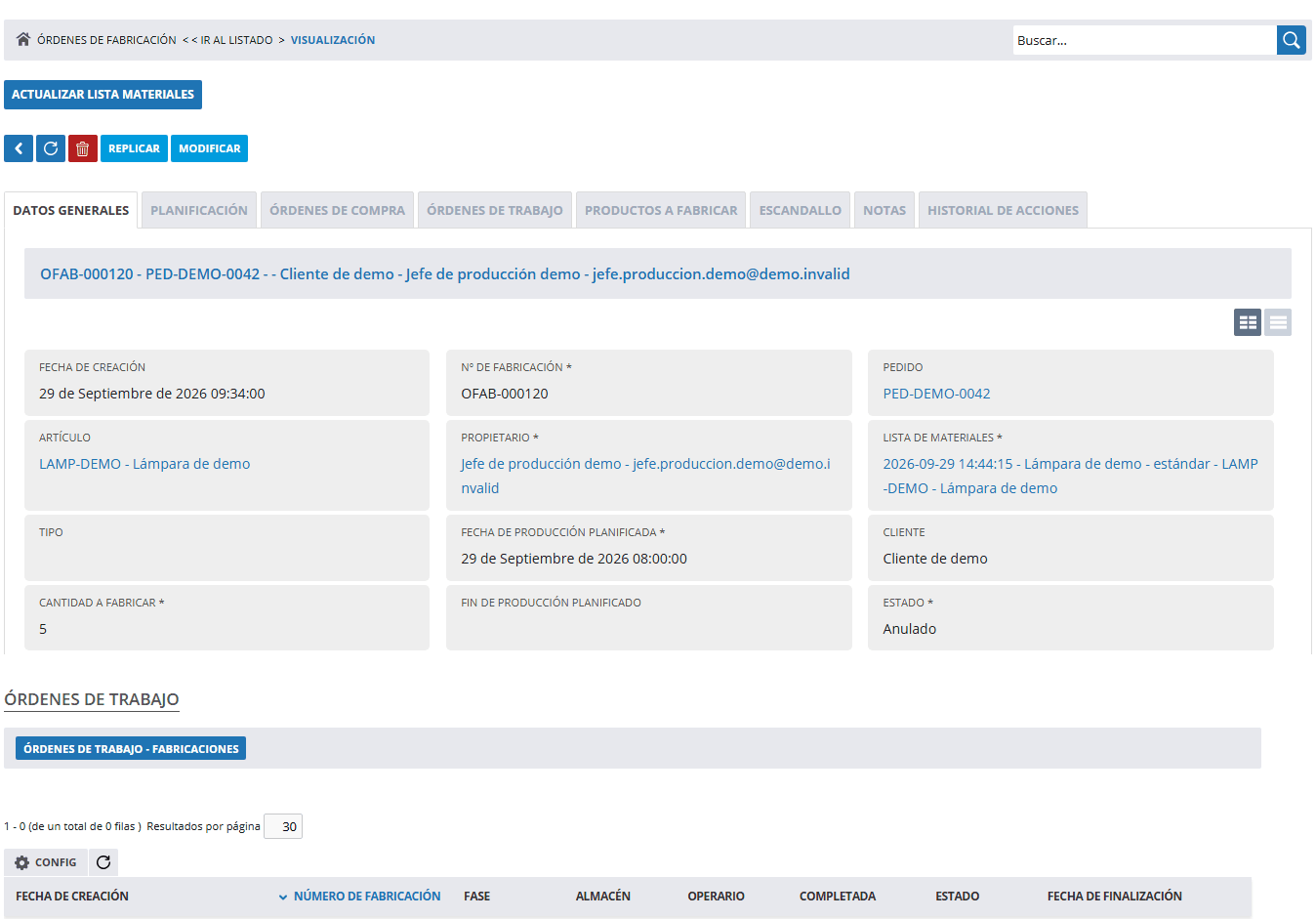Go back with the left arrow button
Viewport: 1316px width, 919px height.
coord(19,148)
